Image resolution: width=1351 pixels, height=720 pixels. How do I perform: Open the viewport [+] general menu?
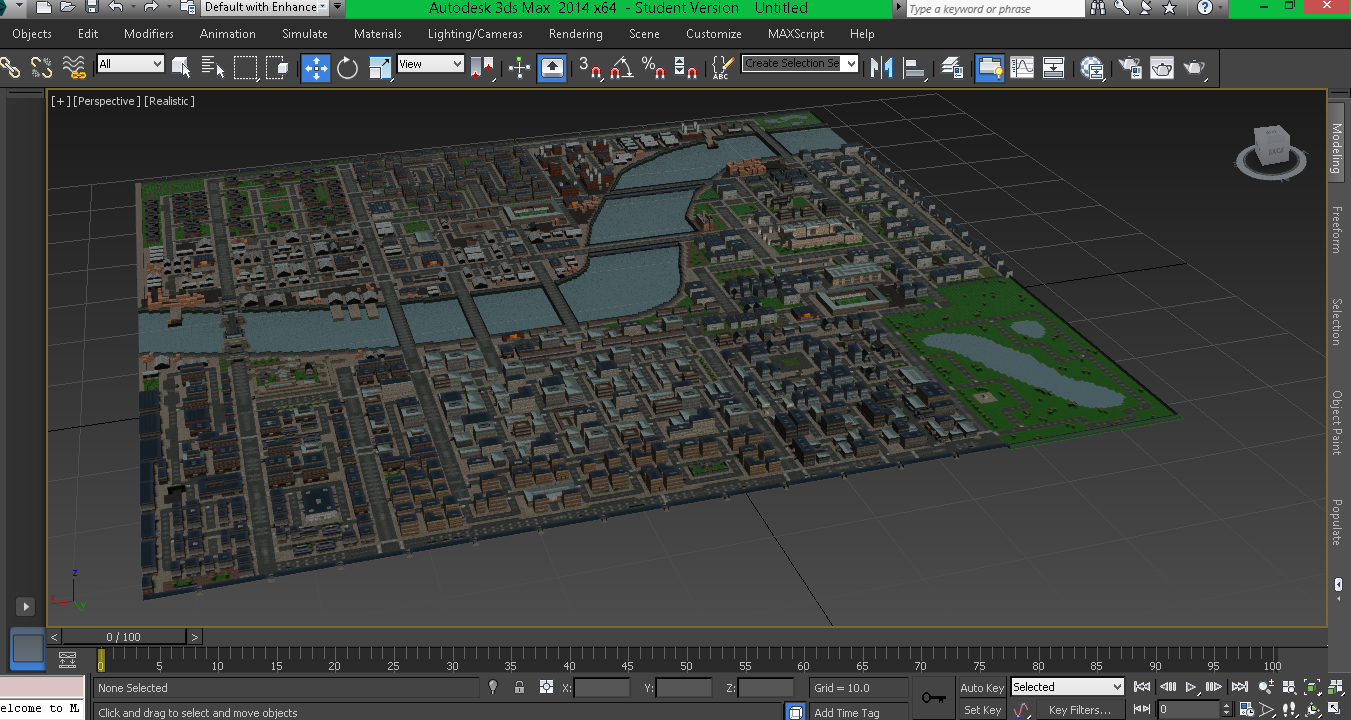pos(61,101)
